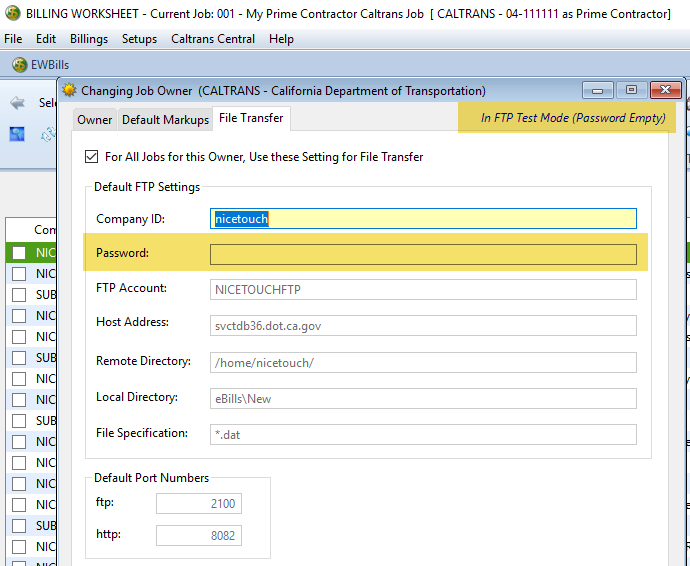The width and height of the screenshot is (690, 566).
Task: Click the sun icon in Changing Job Owner dialog title
Action: pyautogui.click(x=69, y=90)
